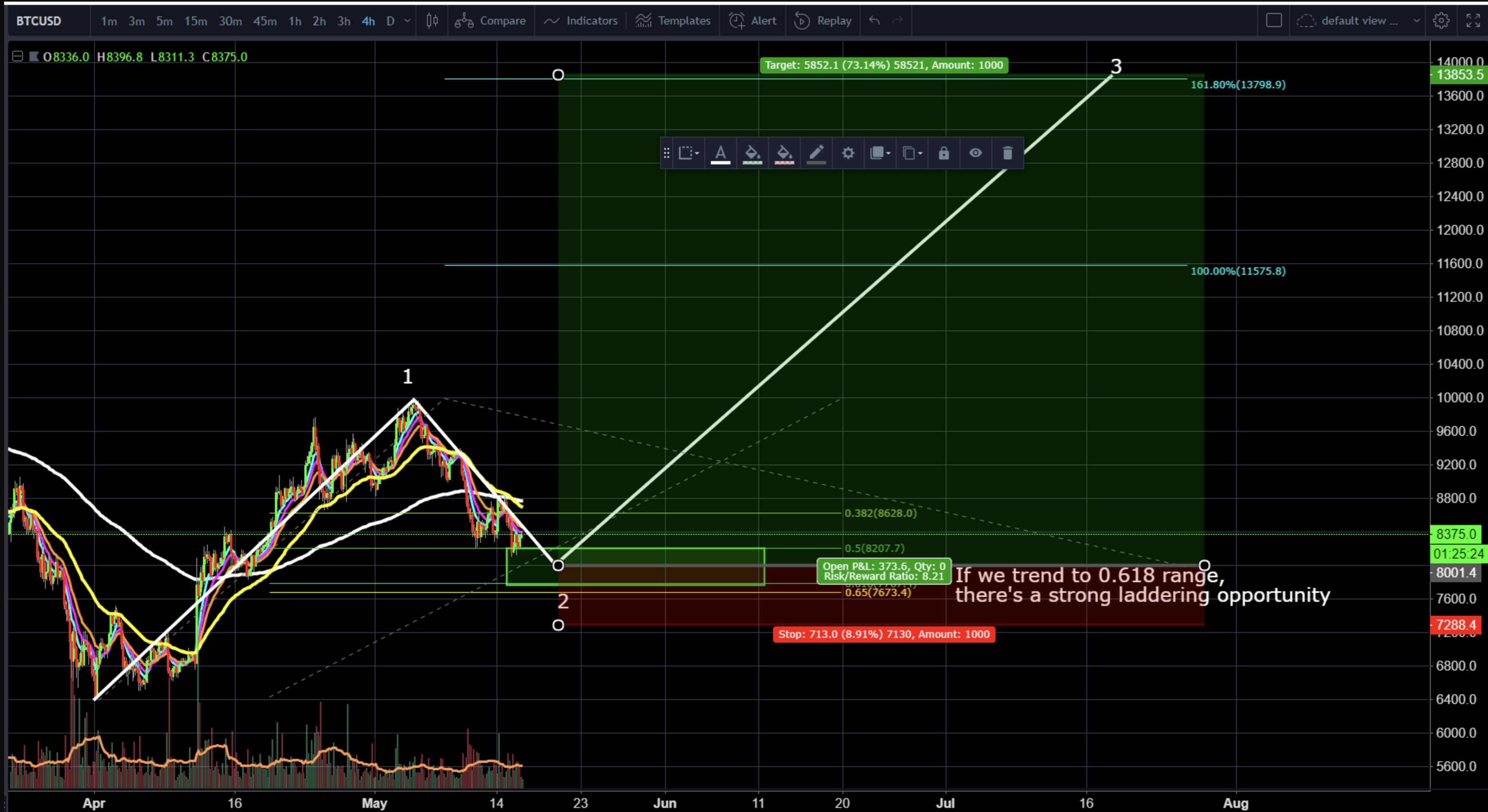Create a new Alert

pos(753,21)
